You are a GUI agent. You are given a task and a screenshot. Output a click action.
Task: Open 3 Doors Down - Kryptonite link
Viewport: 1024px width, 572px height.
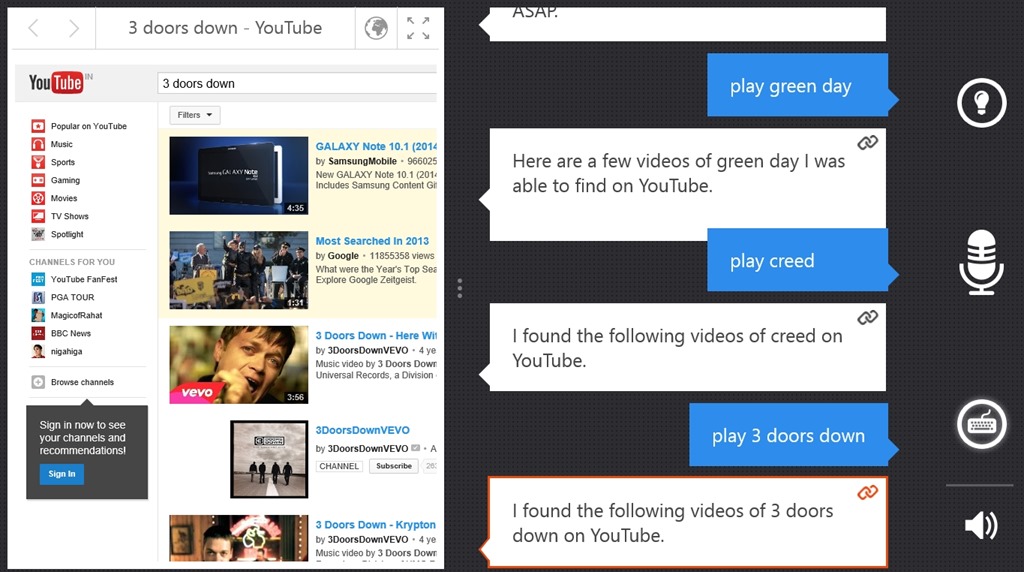pos(376,525)
